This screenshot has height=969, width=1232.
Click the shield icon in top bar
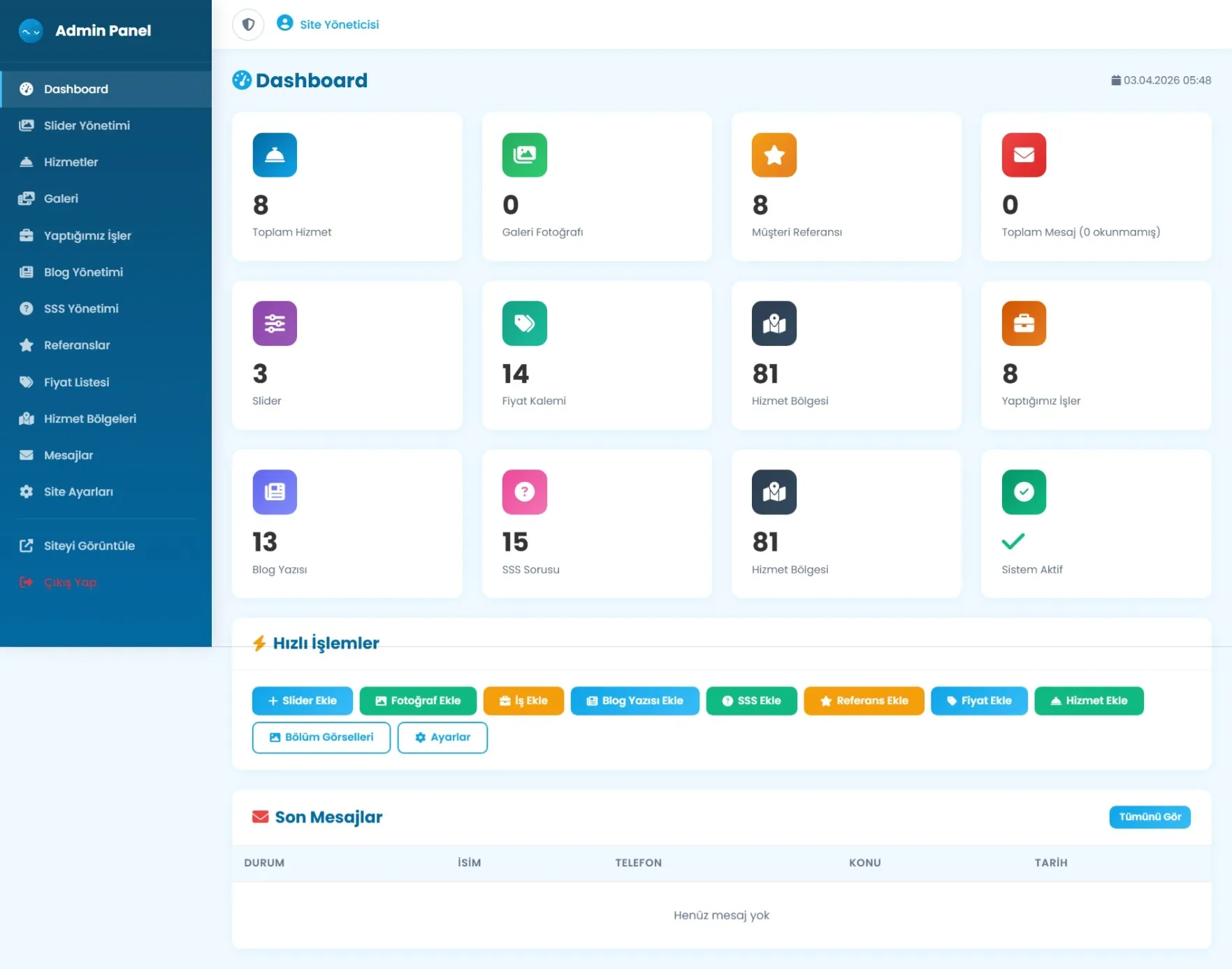(x=248, y=24)
